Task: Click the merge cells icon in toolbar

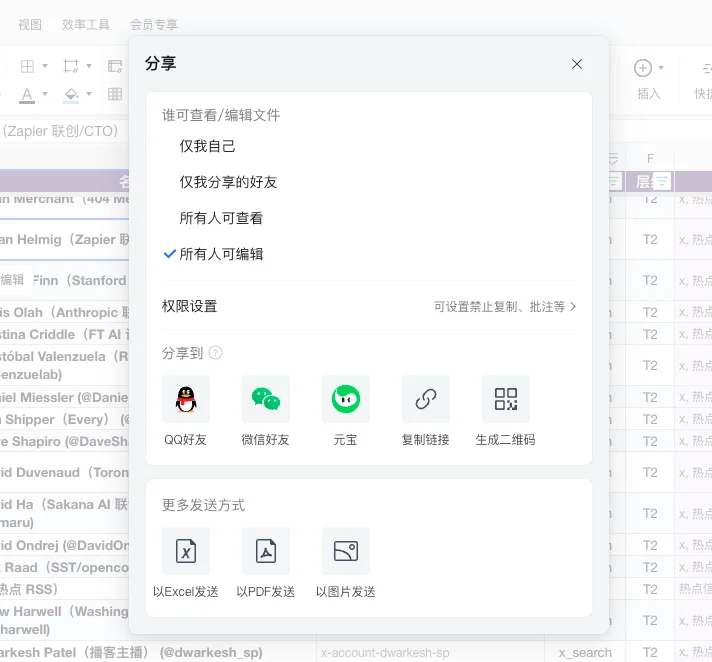Action: coord(71,66)
